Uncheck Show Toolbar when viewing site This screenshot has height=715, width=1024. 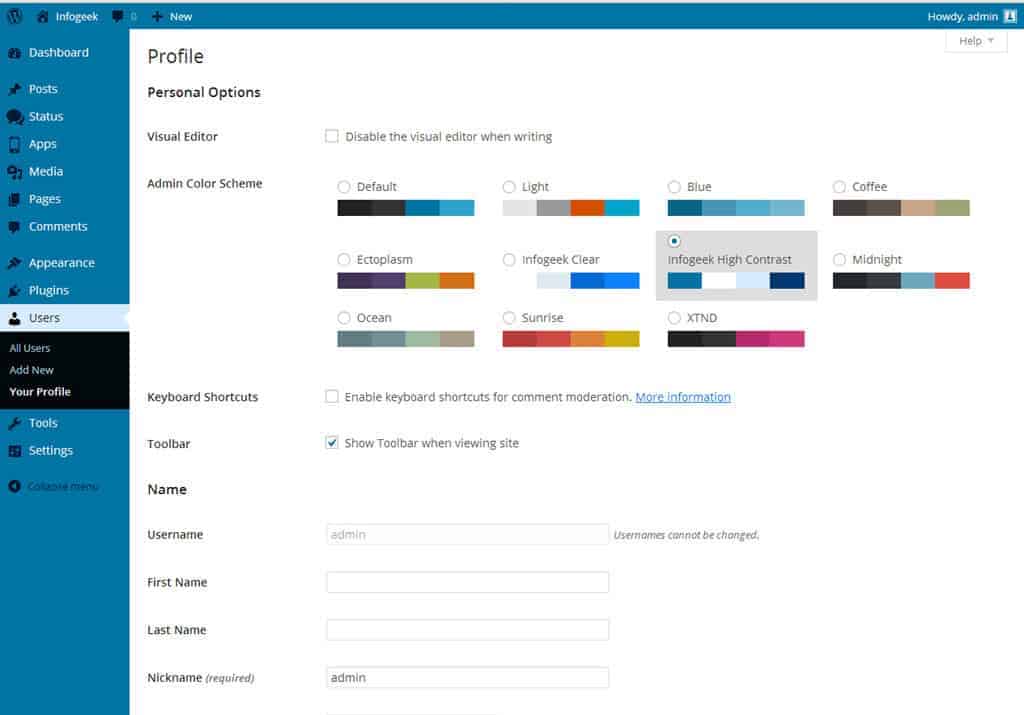point(331,443)
